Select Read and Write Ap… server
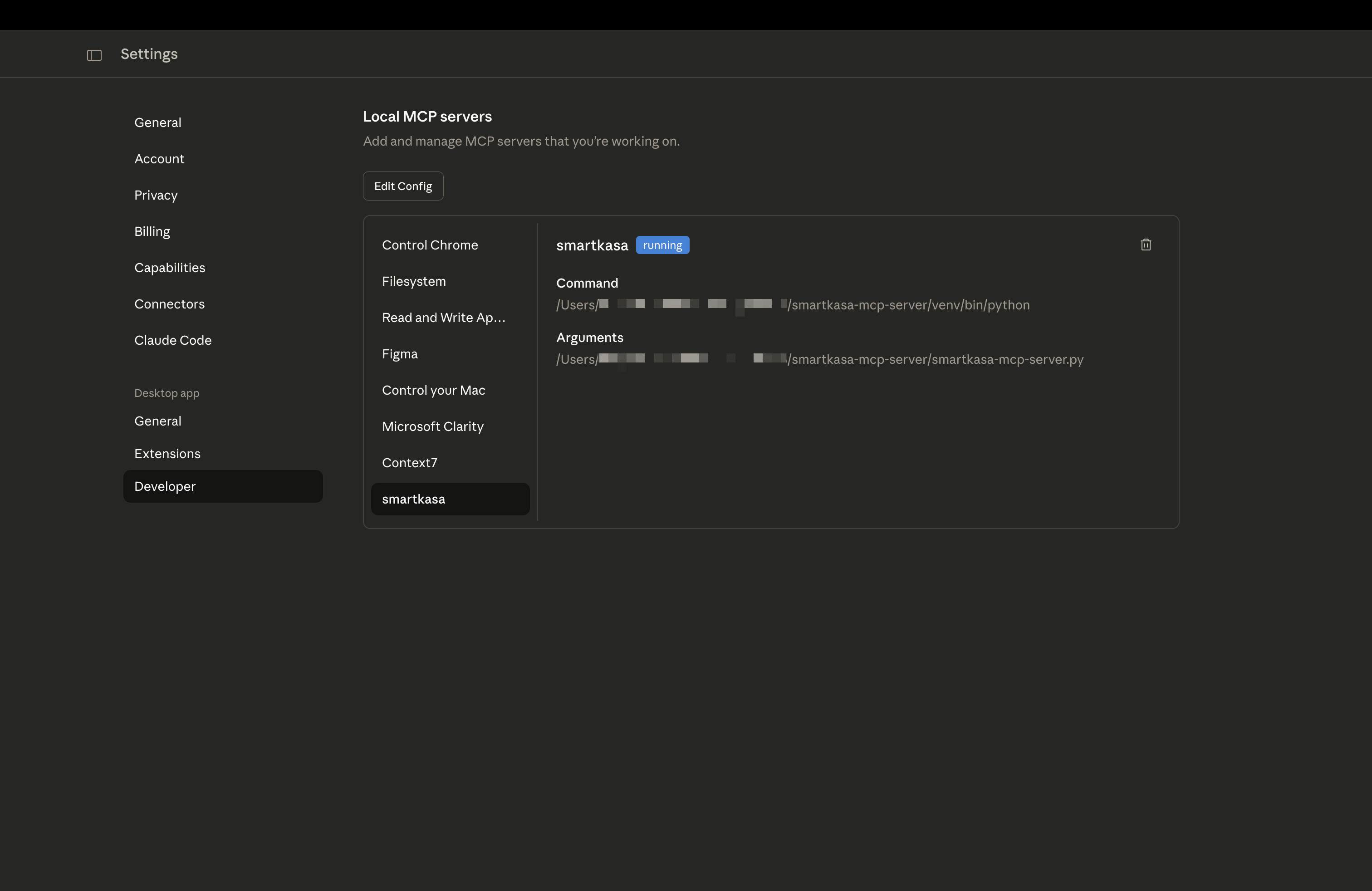Viewport: 1372px width, 891px height. pyautogui.click(x=443, y=318)
